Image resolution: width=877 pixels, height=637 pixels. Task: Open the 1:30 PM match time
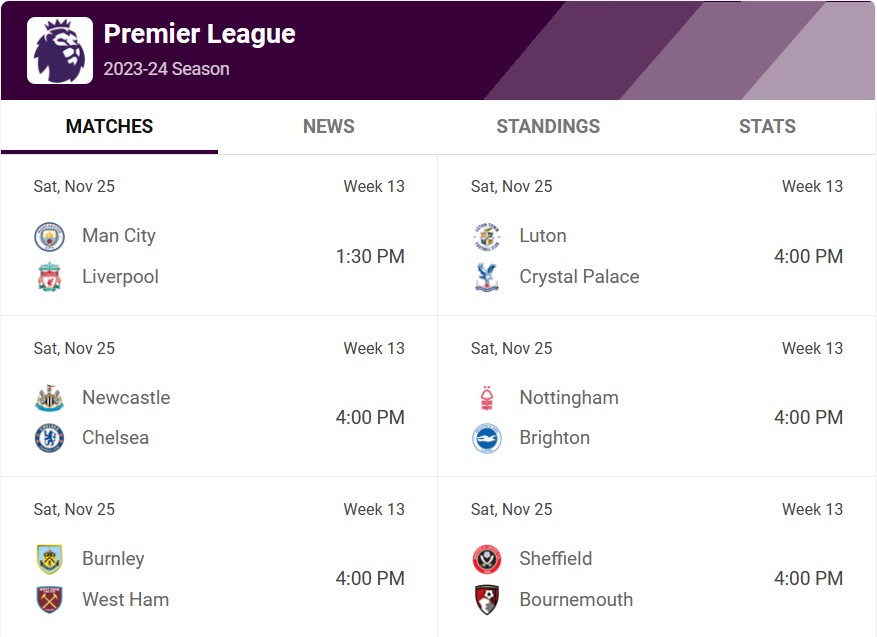tap(370, 256)
